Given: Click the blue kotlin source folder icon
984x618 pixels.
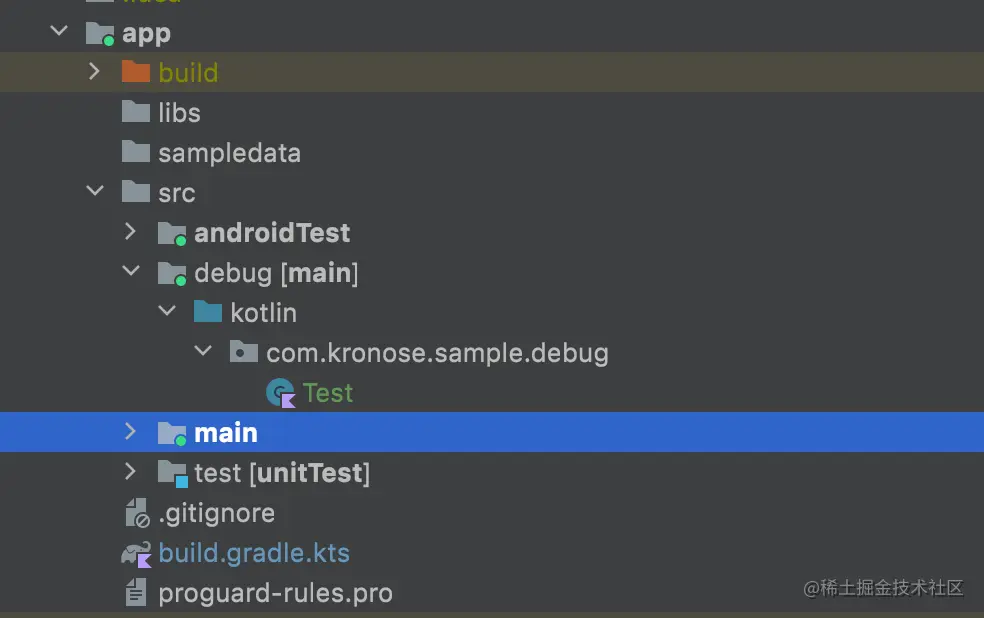Looking at the screenshot, I should click(208, 311).
